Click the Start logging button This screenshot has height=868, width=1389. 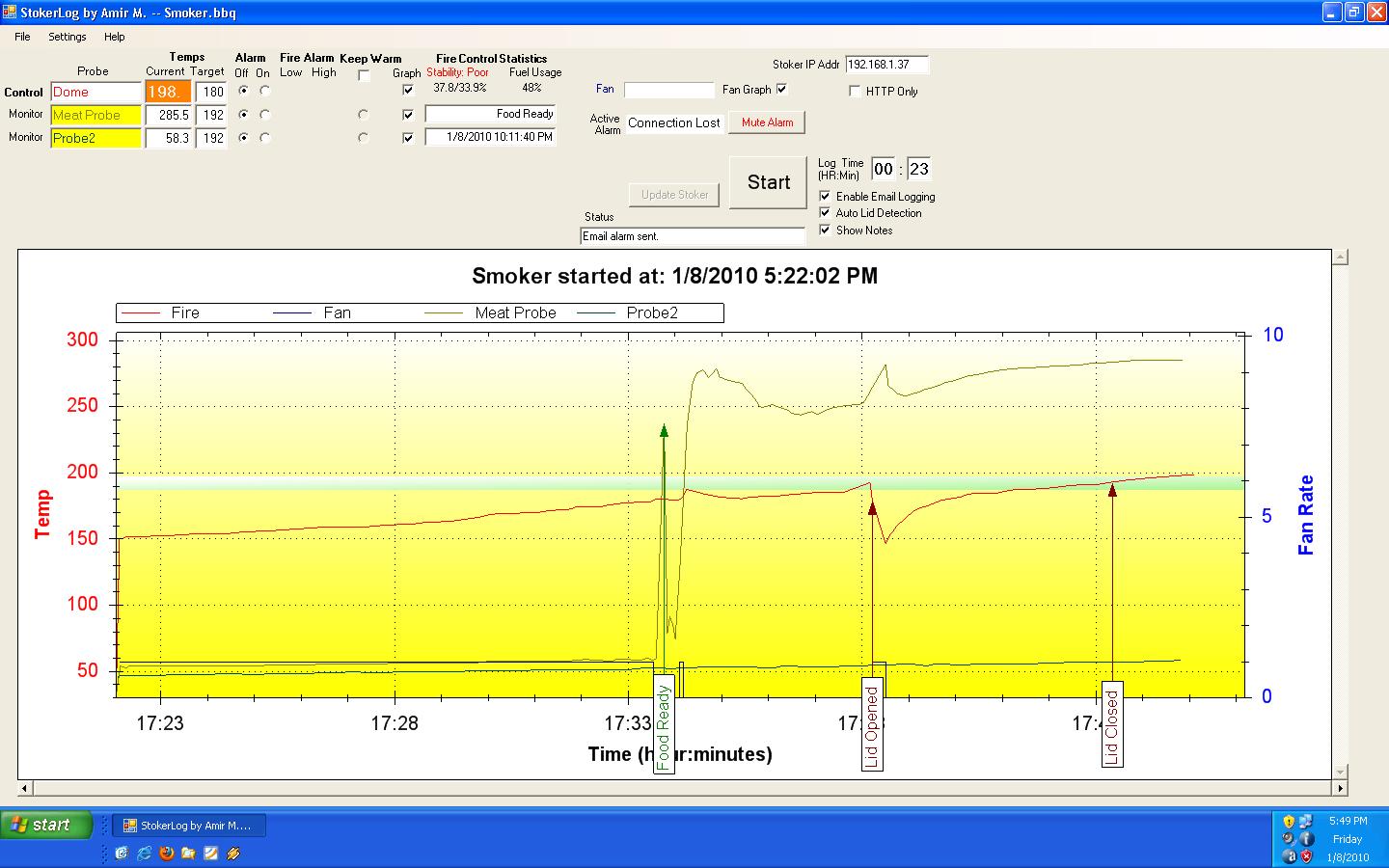768,182
